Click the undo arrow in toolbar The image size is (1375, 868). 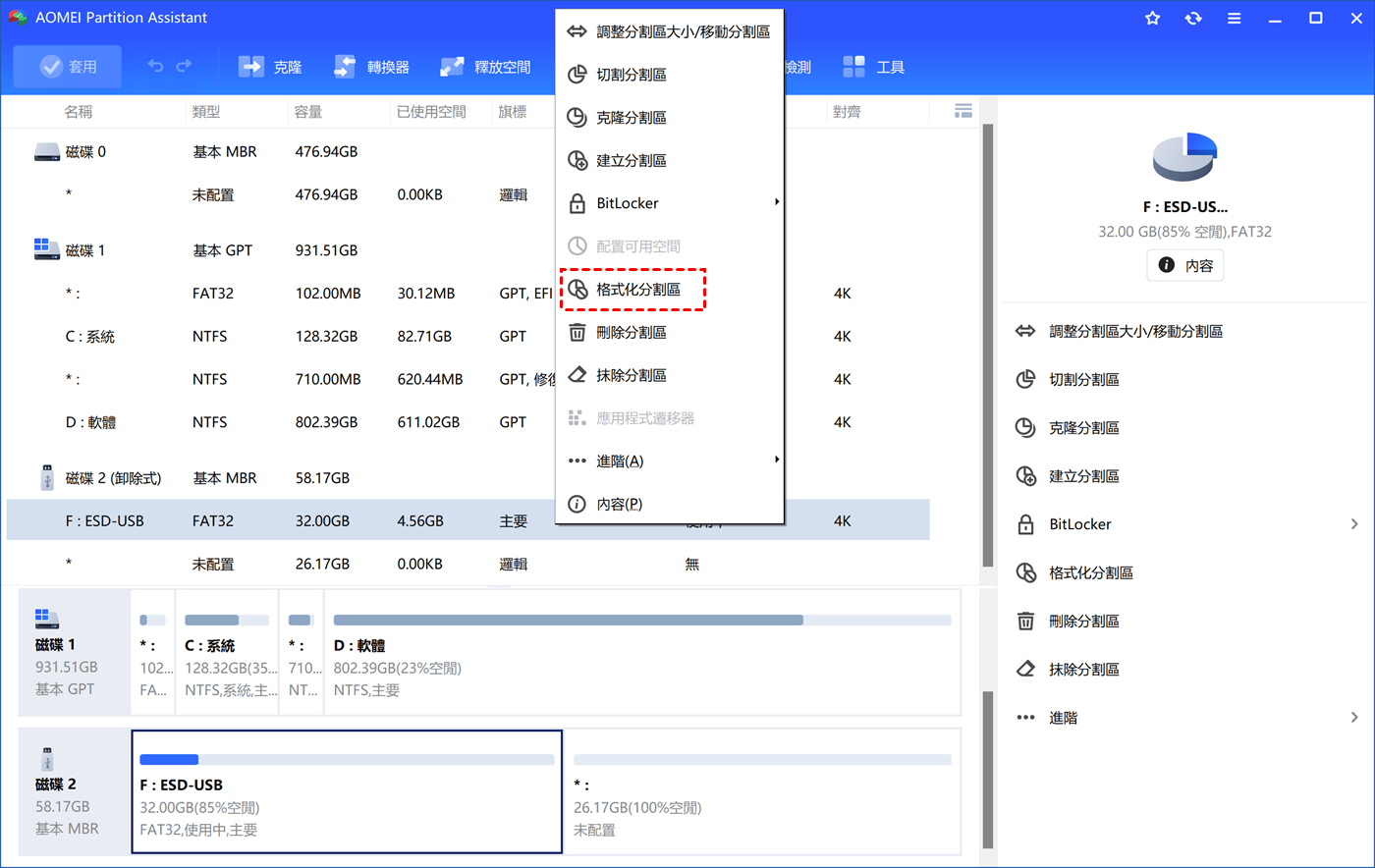(x=155, y=66)
